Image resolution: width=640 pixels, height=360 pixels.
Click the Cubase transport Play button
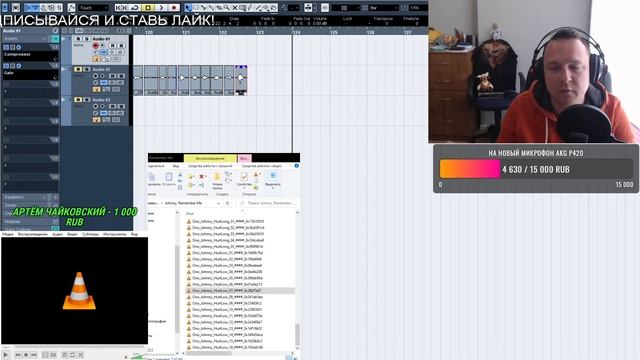(x=161, y=7)
